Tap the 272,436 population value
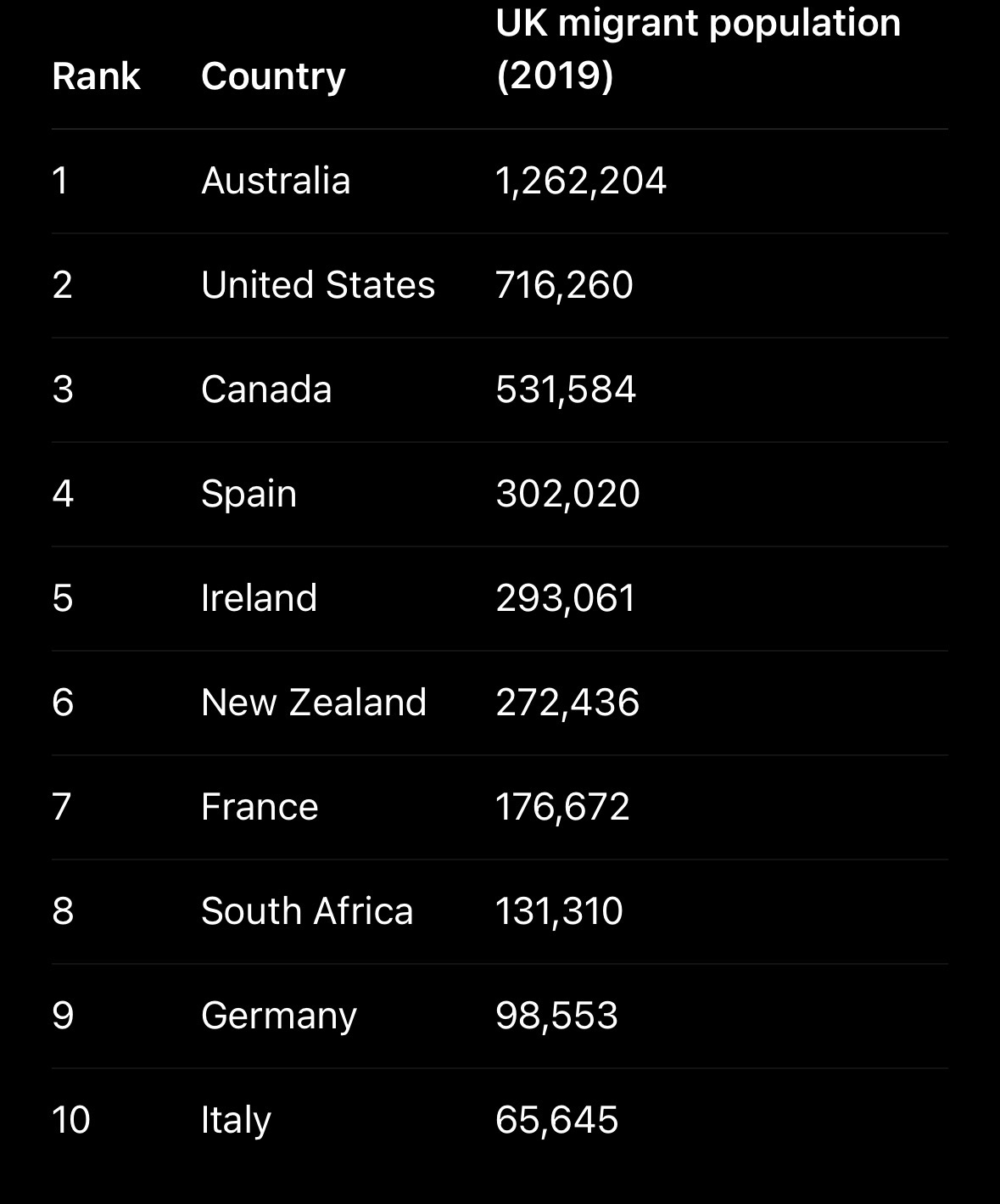The image size is (1000, 1204). pyautogui.click(x=567, y=703)
